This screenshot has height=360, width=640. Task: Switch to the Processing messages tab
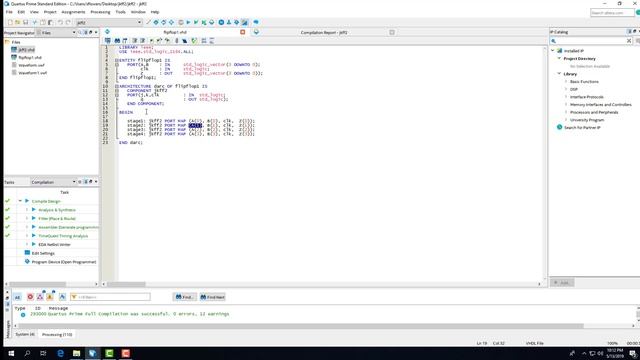click(57, 334)
